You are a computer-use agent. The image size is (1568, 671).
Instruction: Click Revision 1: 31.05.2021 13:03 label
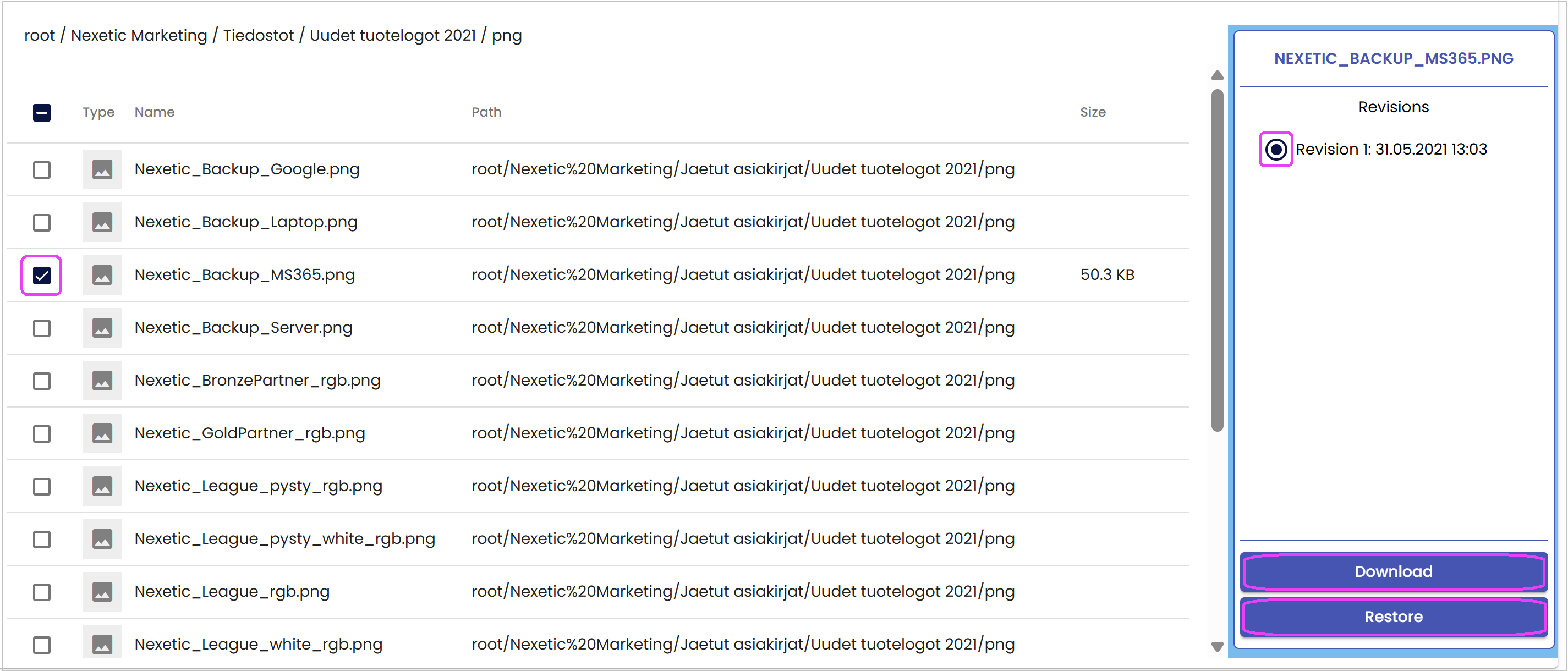click(x=1391, y=149)
